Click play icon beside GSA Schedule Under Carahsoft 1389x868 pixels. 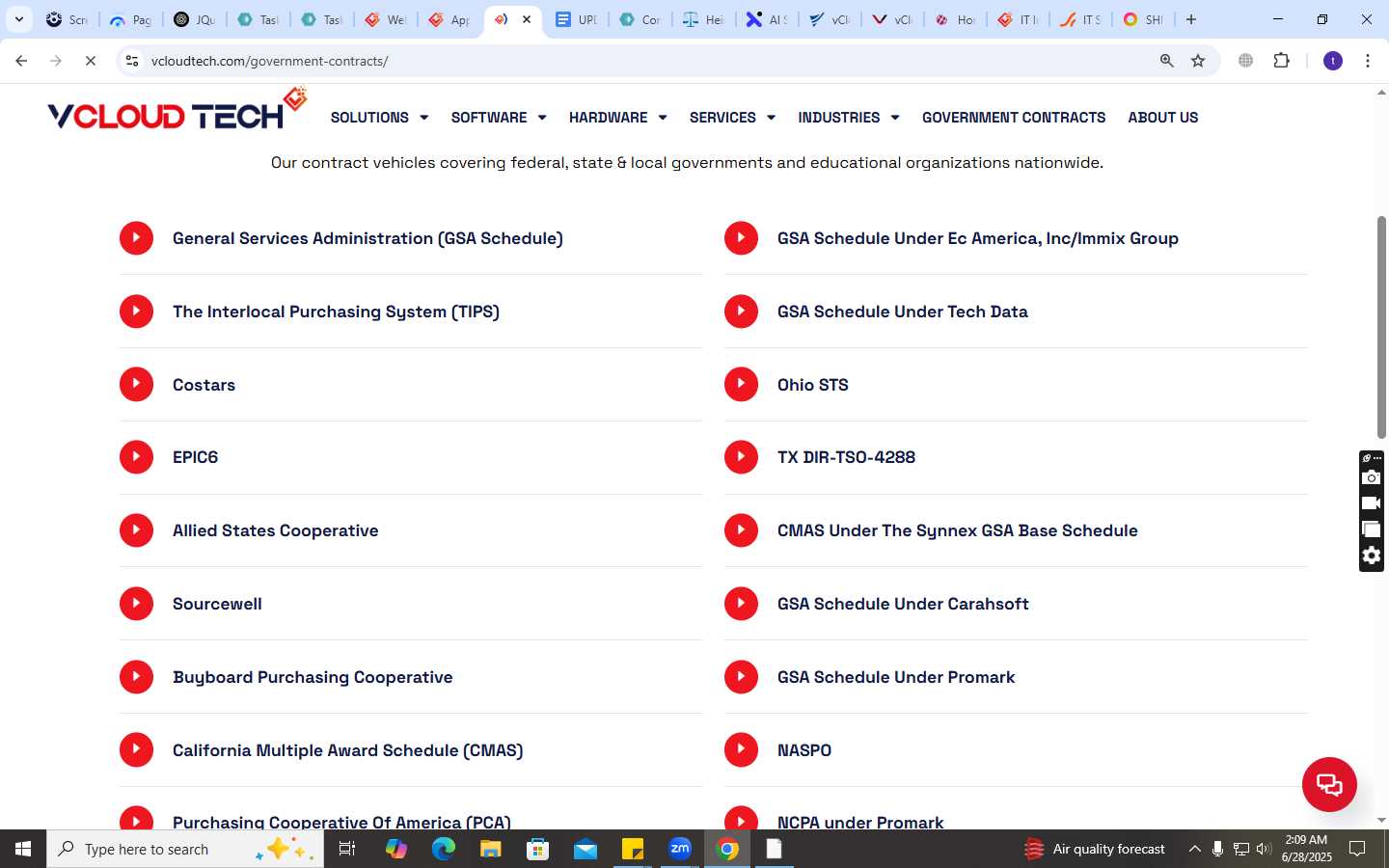point(741,604)
